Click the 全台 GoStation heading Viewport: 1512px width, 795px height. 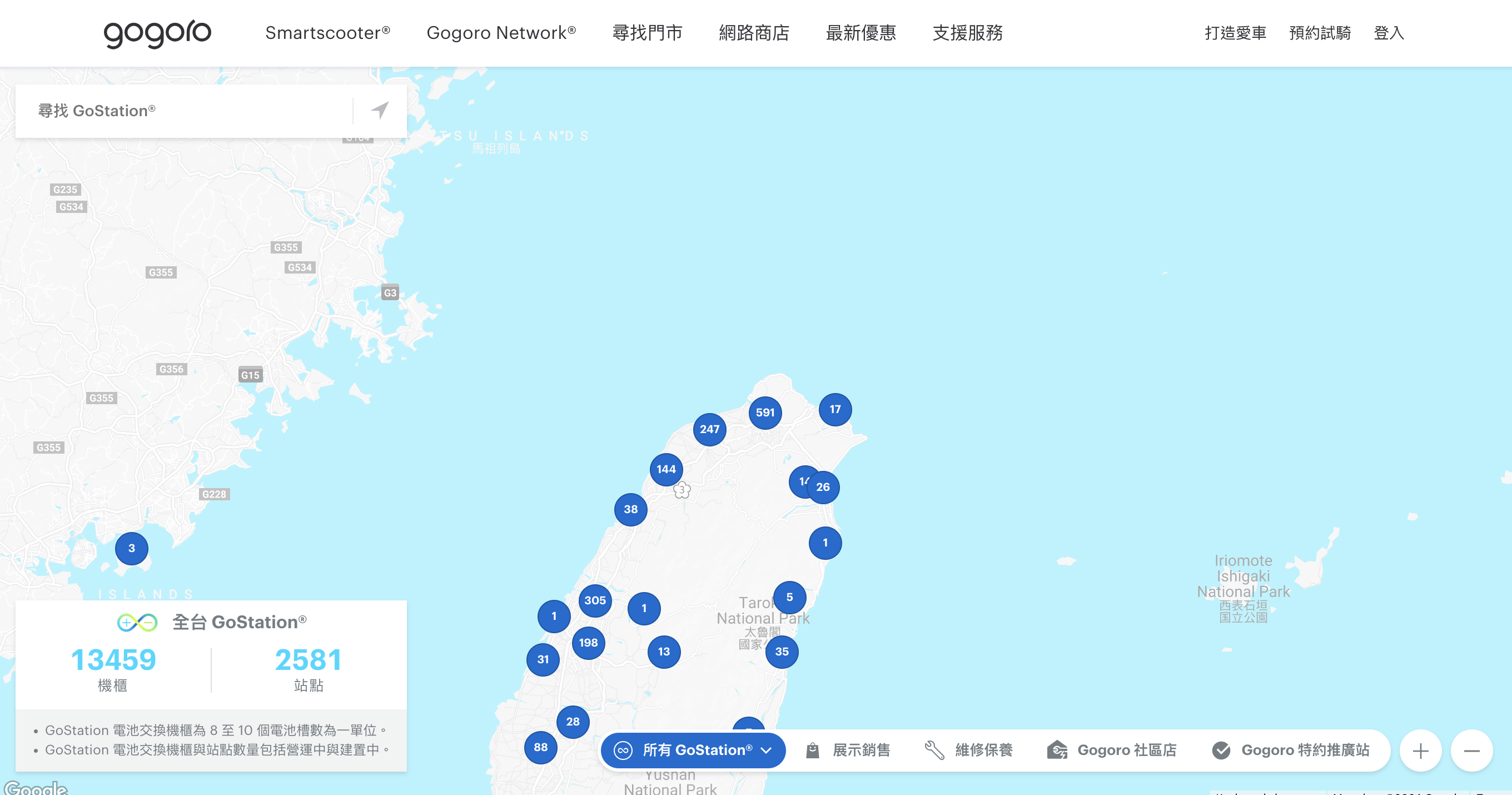[240, 622]
